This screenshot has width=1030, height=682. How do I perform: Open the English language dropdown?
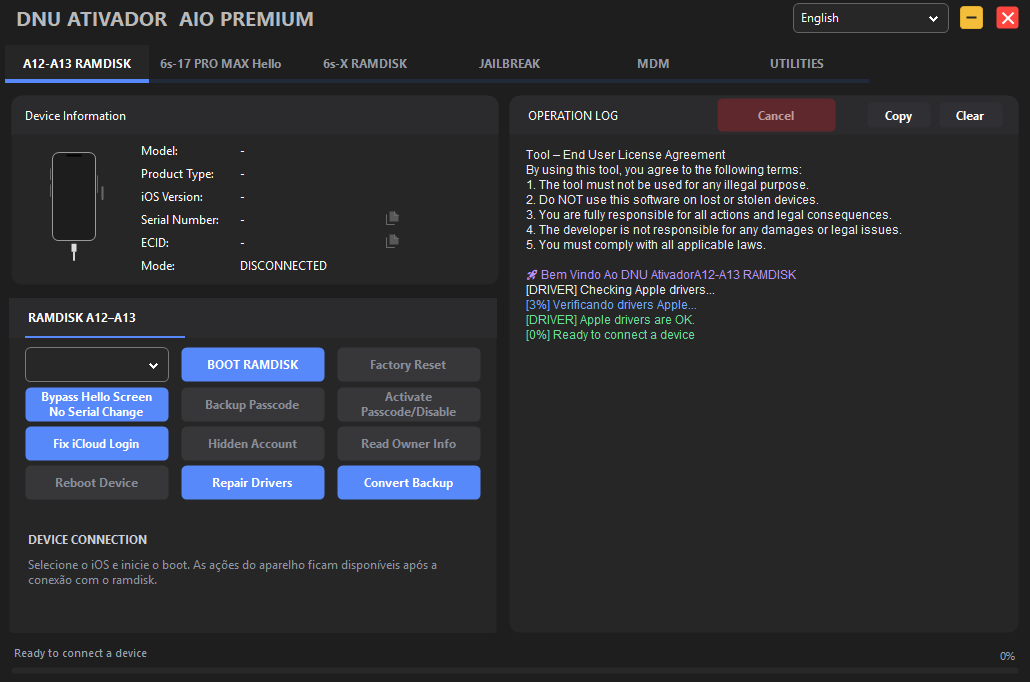coord(870,18)
